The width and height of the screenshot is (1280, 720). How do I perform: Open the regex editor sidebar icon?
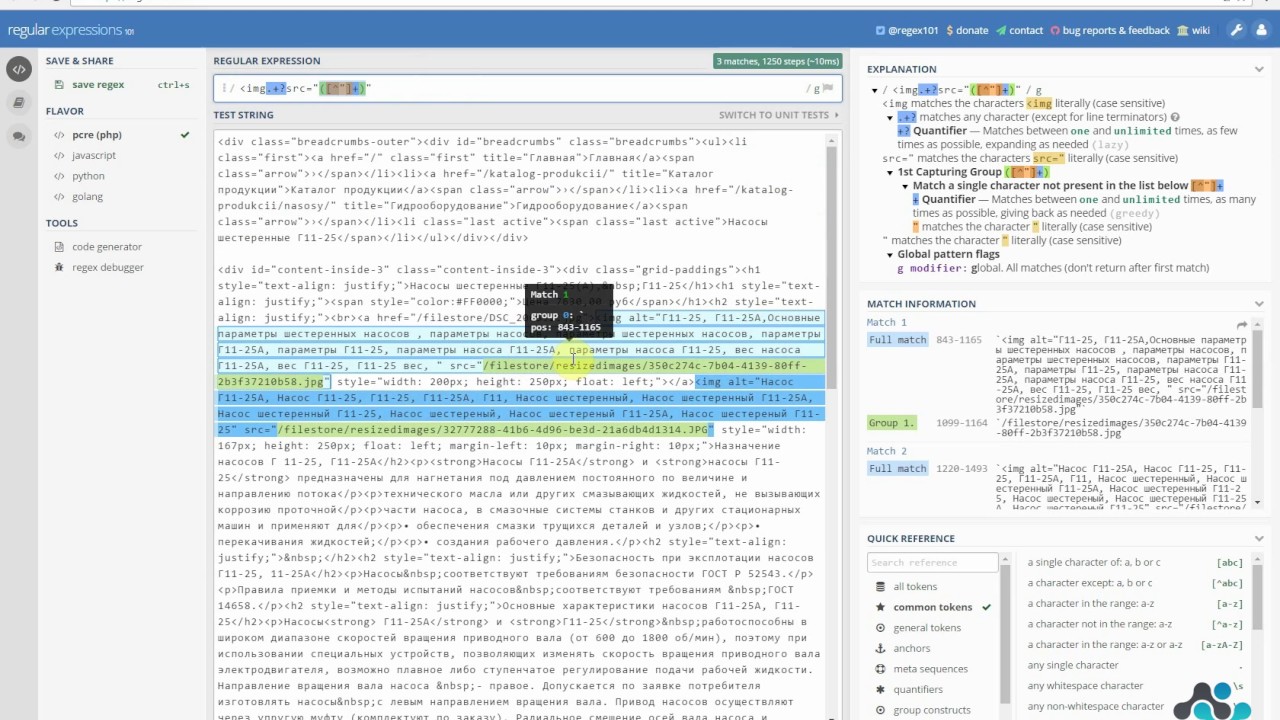(18, 69)
